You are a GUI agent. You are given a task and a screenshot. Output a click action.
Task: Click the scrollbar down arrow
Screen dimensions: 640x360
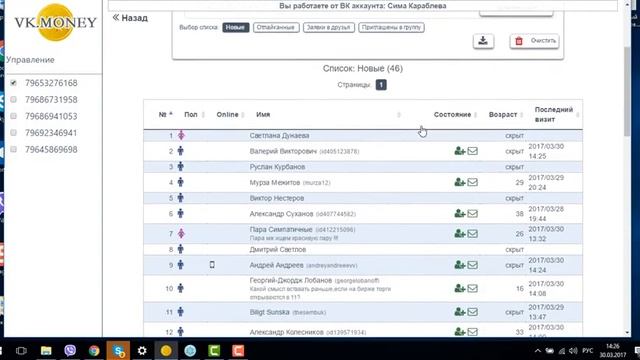click(627, 333)
